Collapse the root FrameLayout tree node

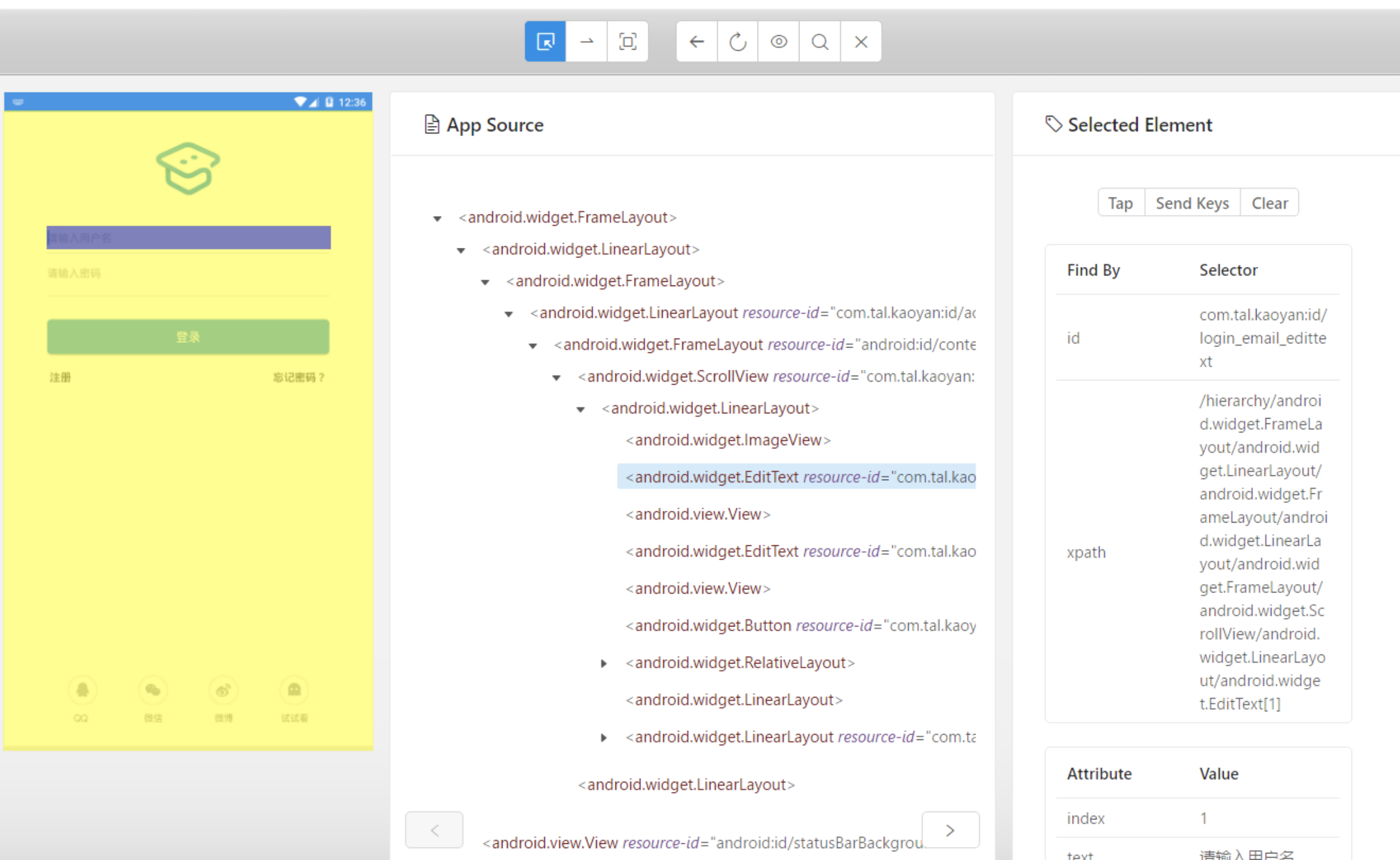tap(437, 218)
